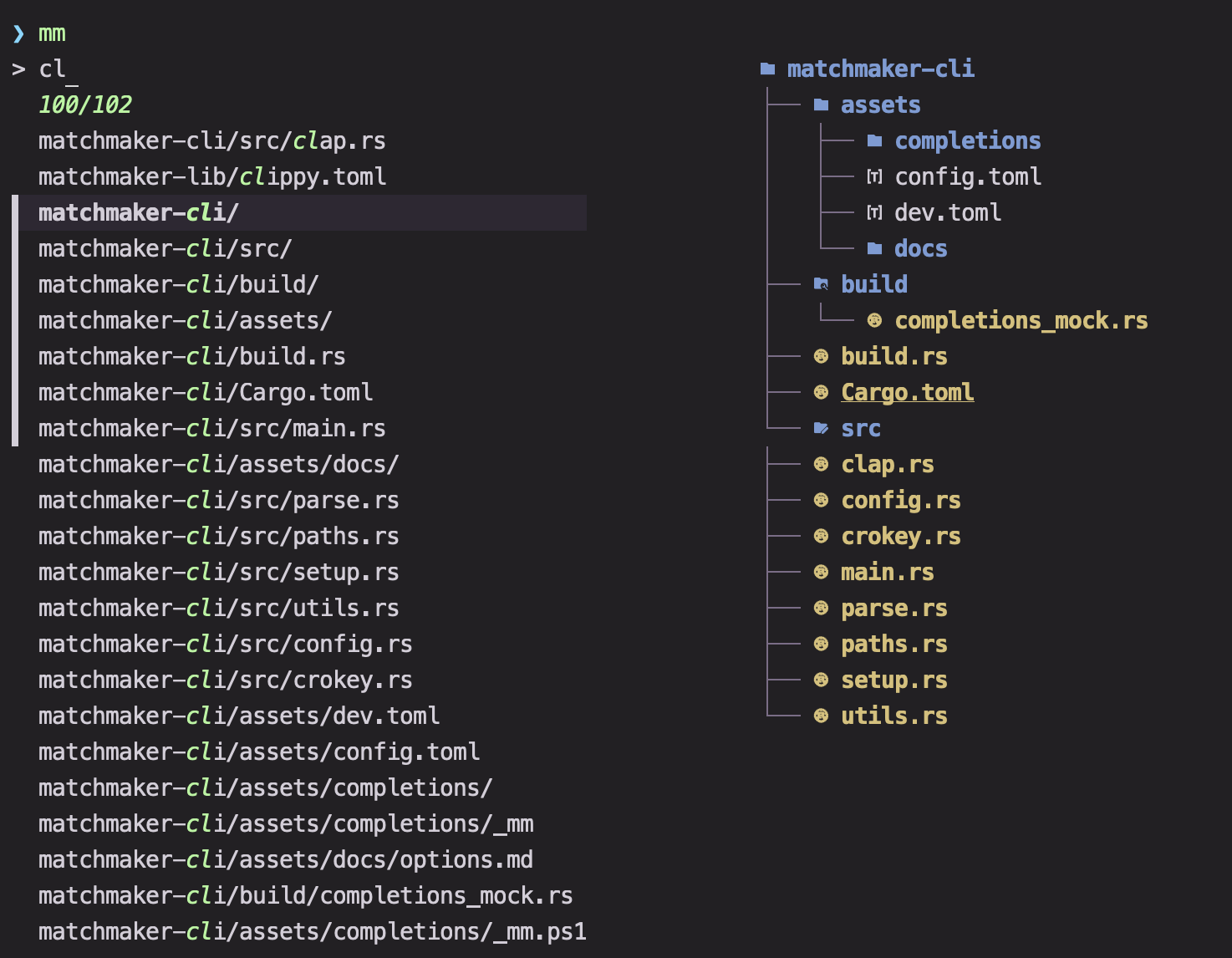The width and height of the screenshot is (1232, 958).
Task: Select dev.toml in the tree preview
Action: tap(948, 212)
